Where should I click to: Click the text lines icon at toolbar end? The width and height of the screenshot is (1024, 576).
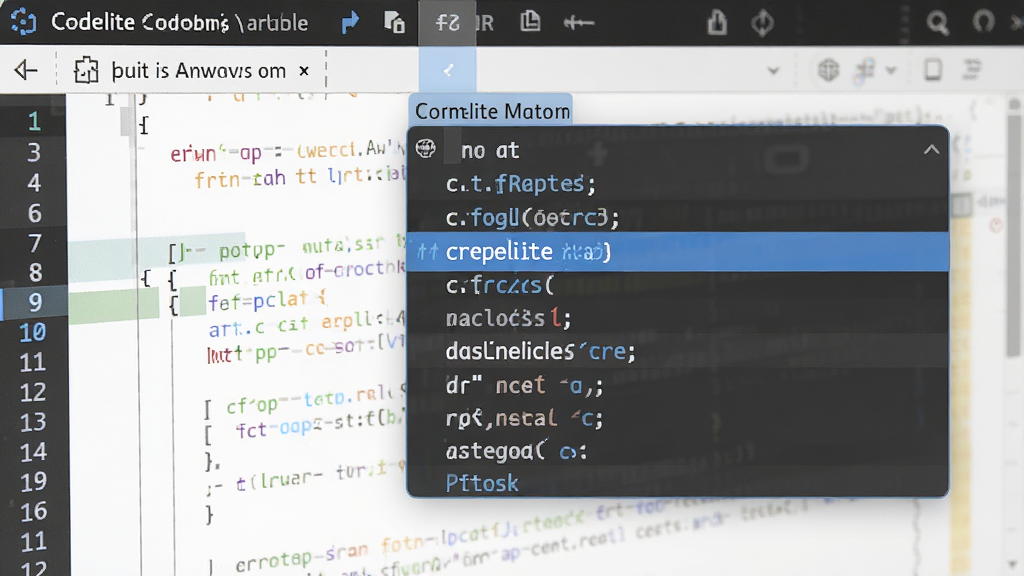point(972,69)
